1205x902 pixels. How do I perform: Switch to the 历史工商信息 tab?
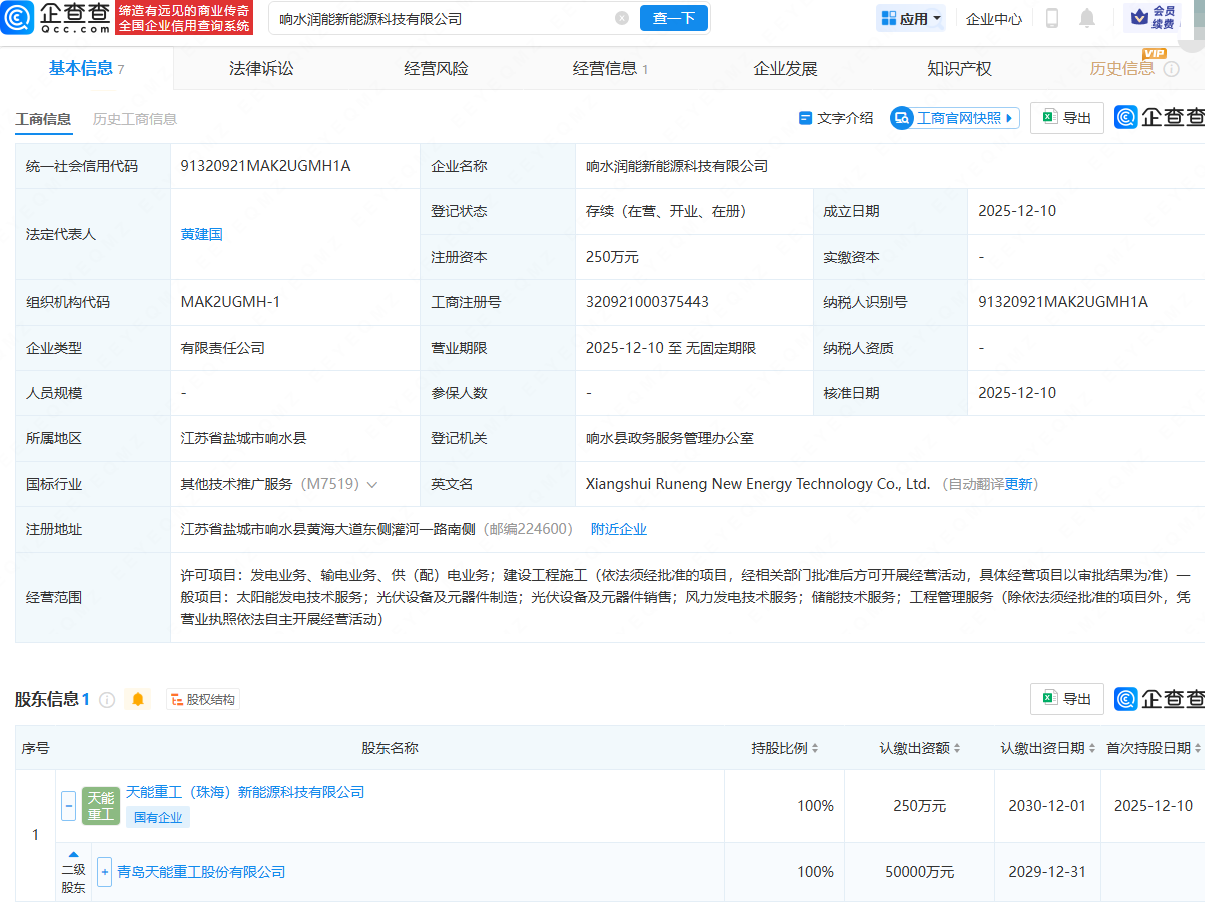point(133,117)
